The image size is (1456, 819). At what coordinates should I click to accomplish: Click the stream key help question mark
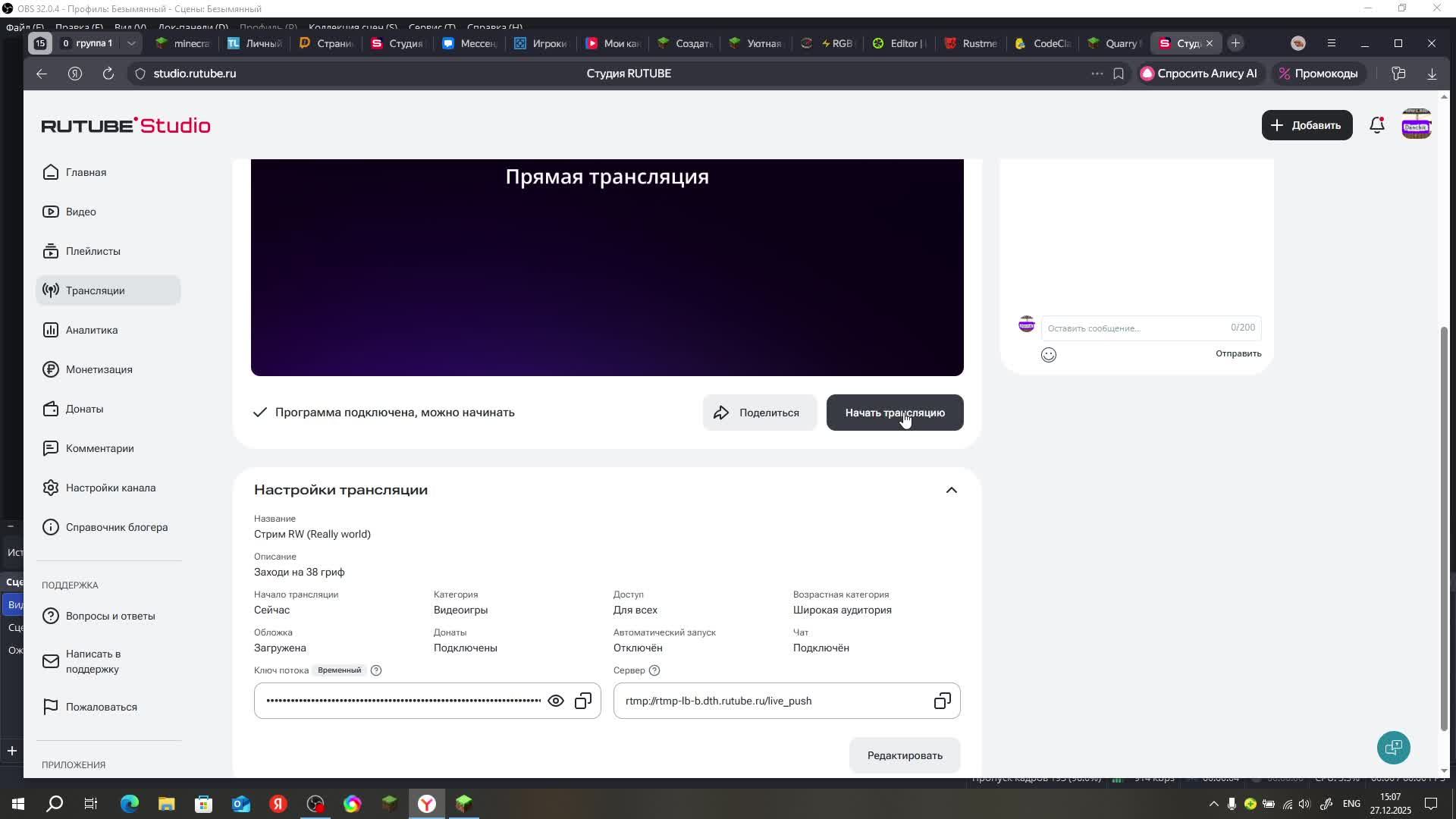[376, 670]
